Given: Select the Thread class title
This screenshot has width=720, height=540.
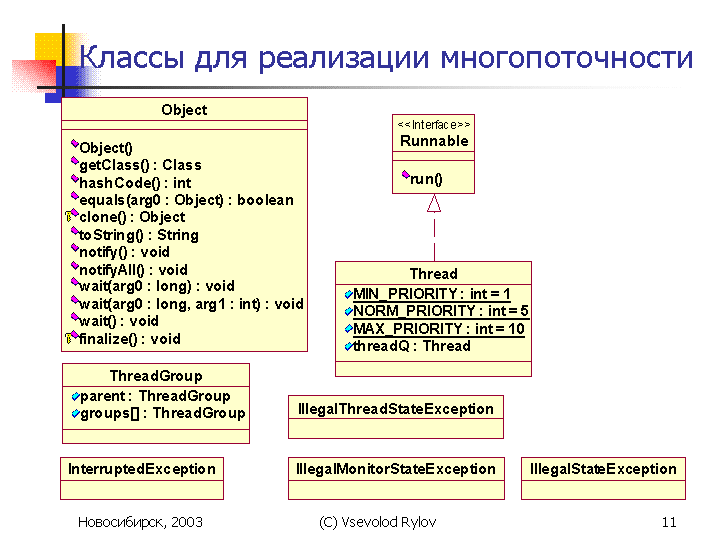Looking at the screenshot, I should click(x=433, y=274).
